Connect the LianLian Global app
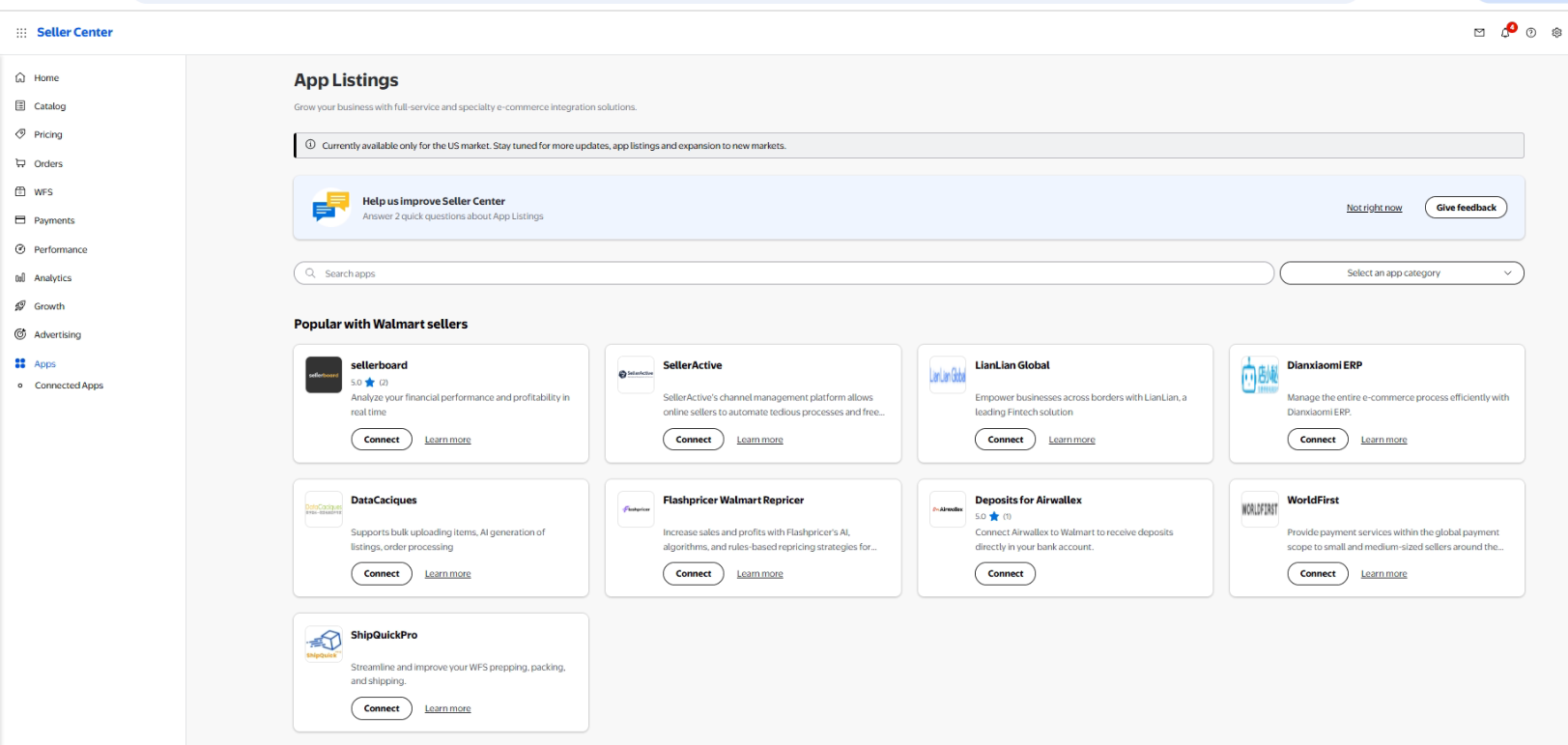This screenshot has width=1568, height=745. pos(1006,440)
